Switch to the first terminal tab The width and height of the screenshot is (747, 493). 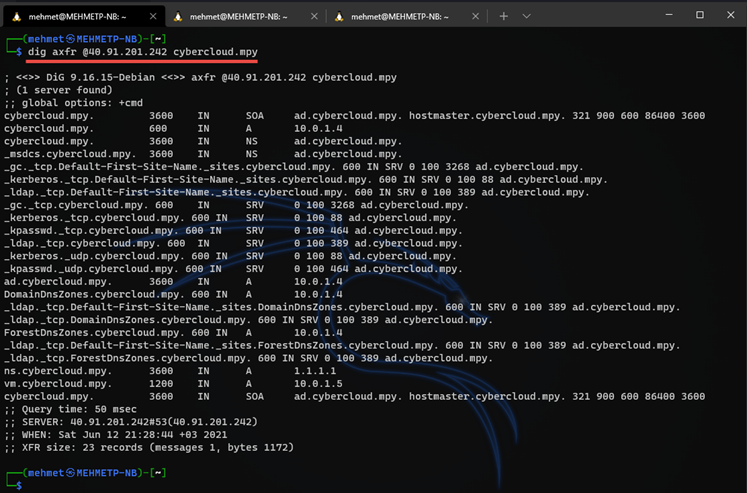80,16
